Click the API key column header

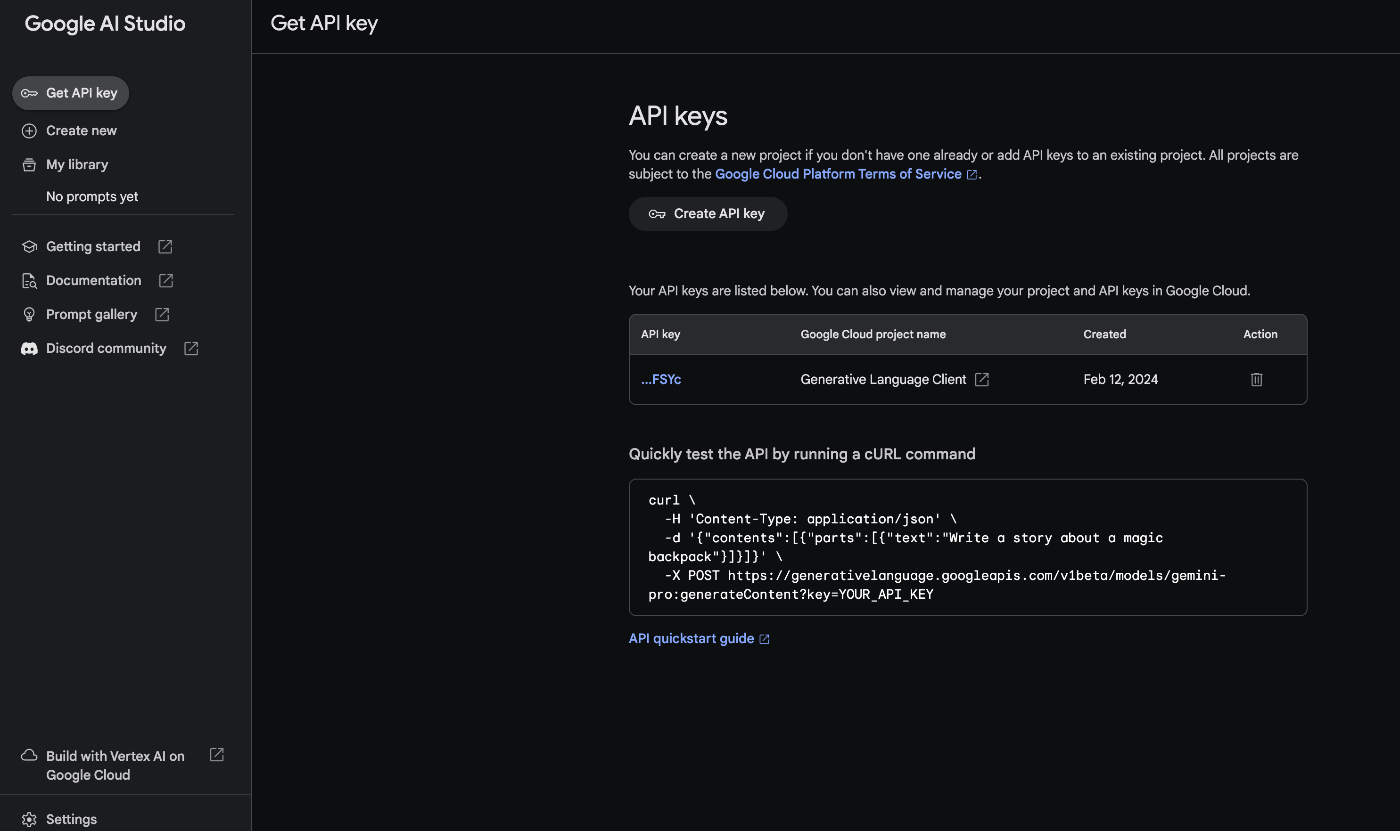661,335
